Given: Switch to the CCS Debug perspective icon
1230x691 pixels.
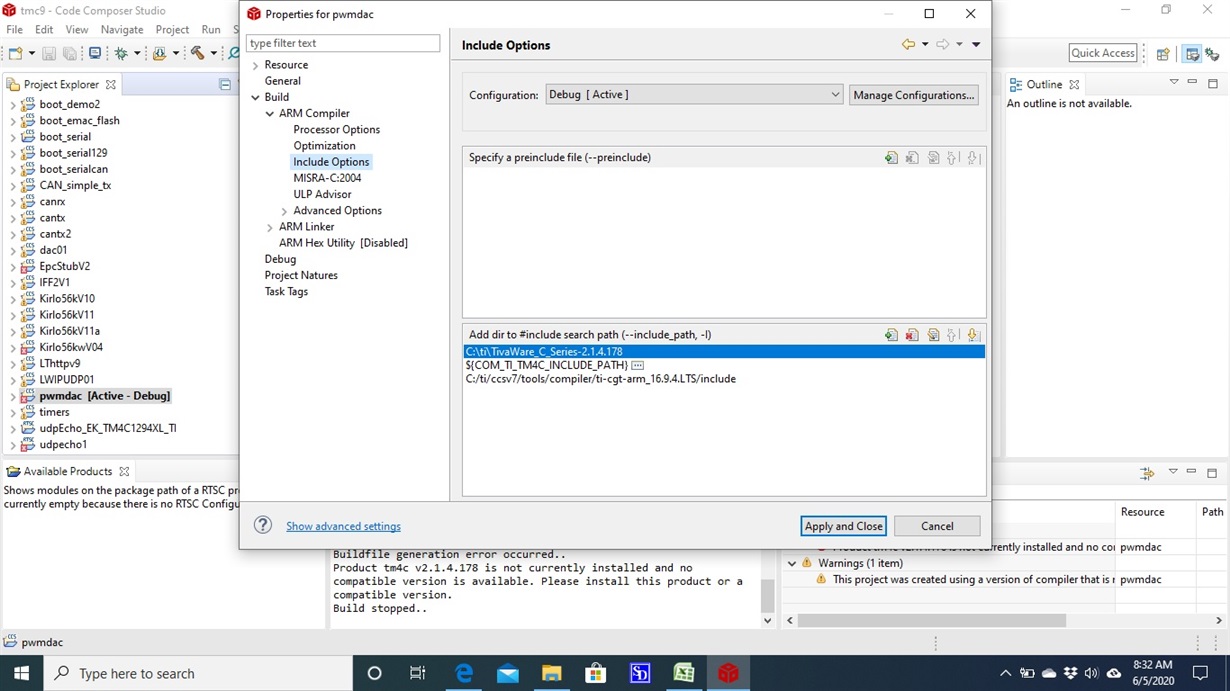Looking at the screenshot, I should tap(1212, 54).
